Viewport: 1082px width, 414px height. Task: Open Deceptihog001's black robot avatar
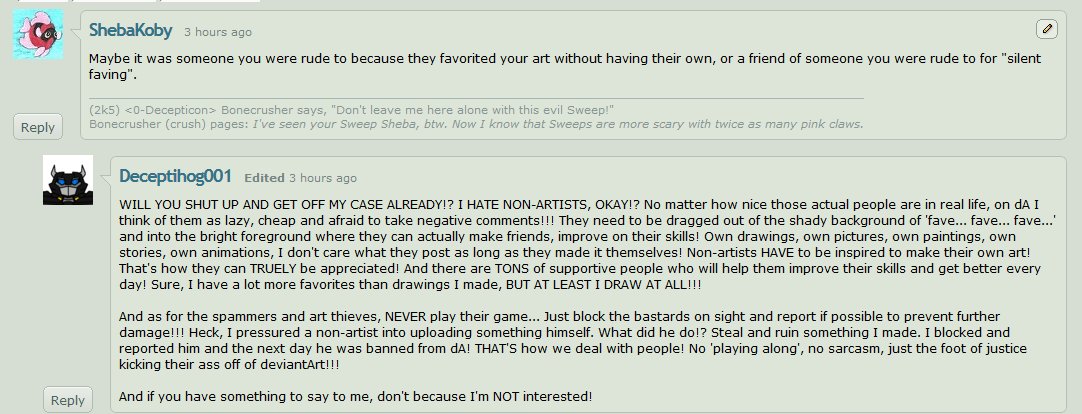coord(68,180)
